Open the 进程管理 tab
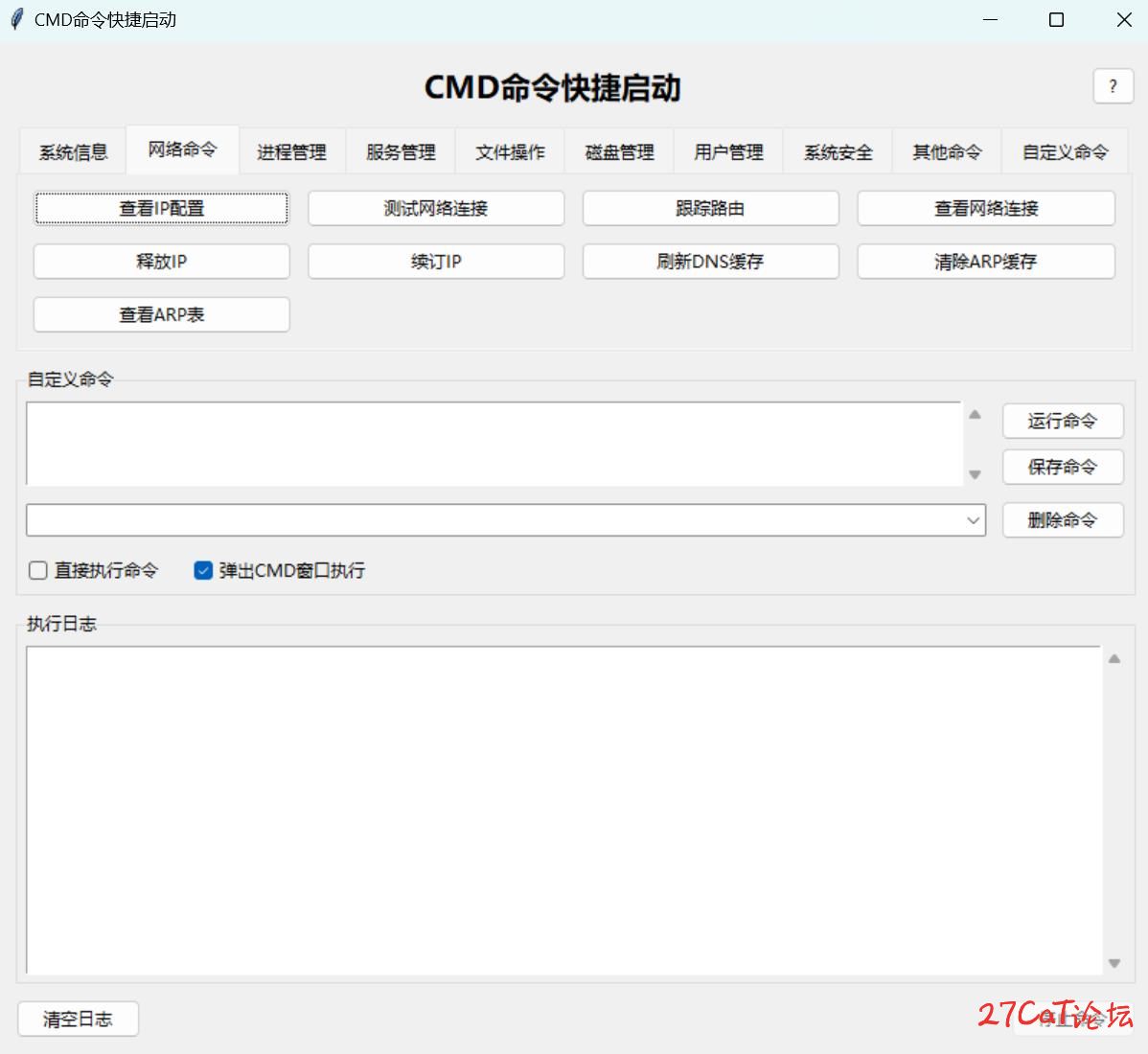 pyautogui.click(x=291, y=152)
